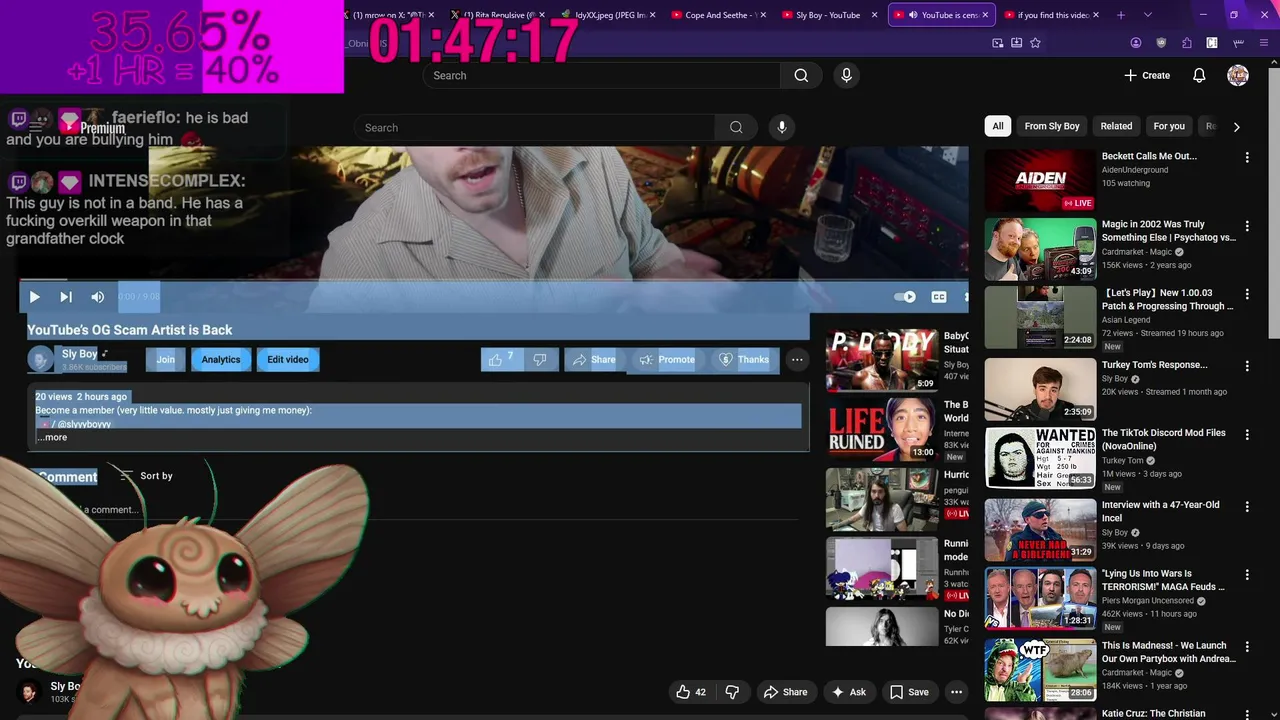
Task: Toggle autoplay switch in the player
Action: pos(904,297)
